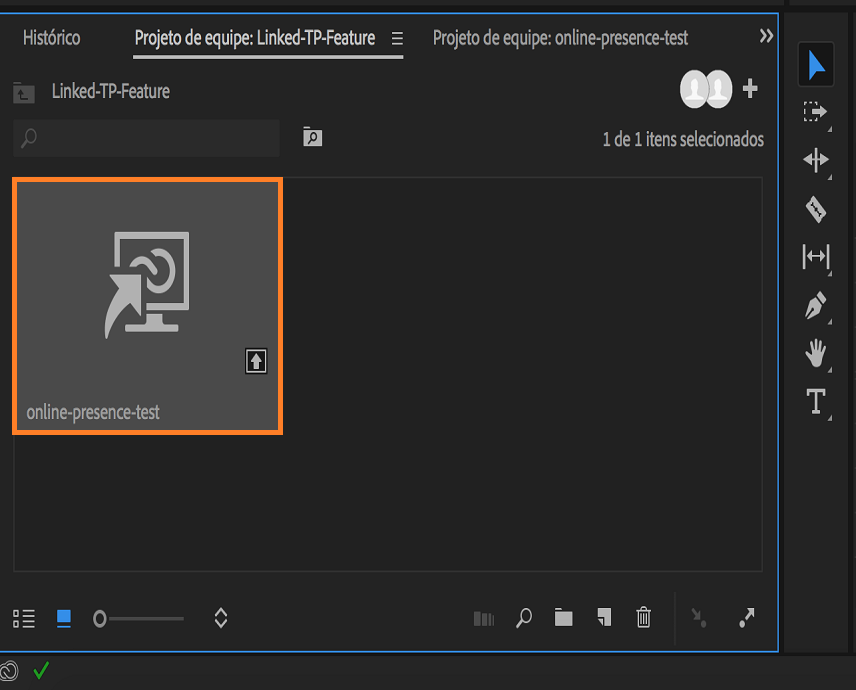The image size is (856, 690).
Task: Toggle Freeform View layout
Action: [483, 618]
